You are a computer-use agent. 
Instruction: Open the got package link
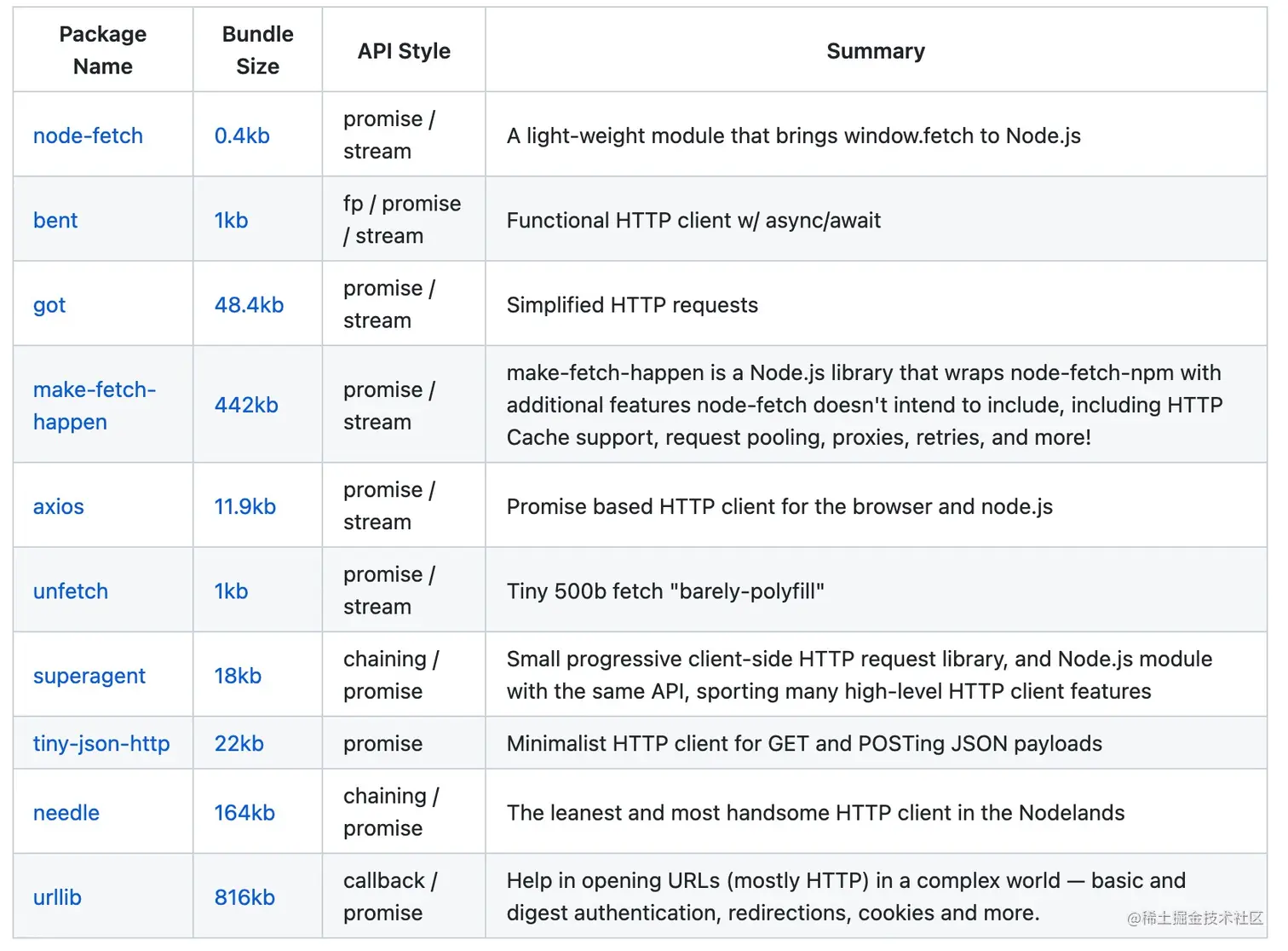tap(49, 305)
